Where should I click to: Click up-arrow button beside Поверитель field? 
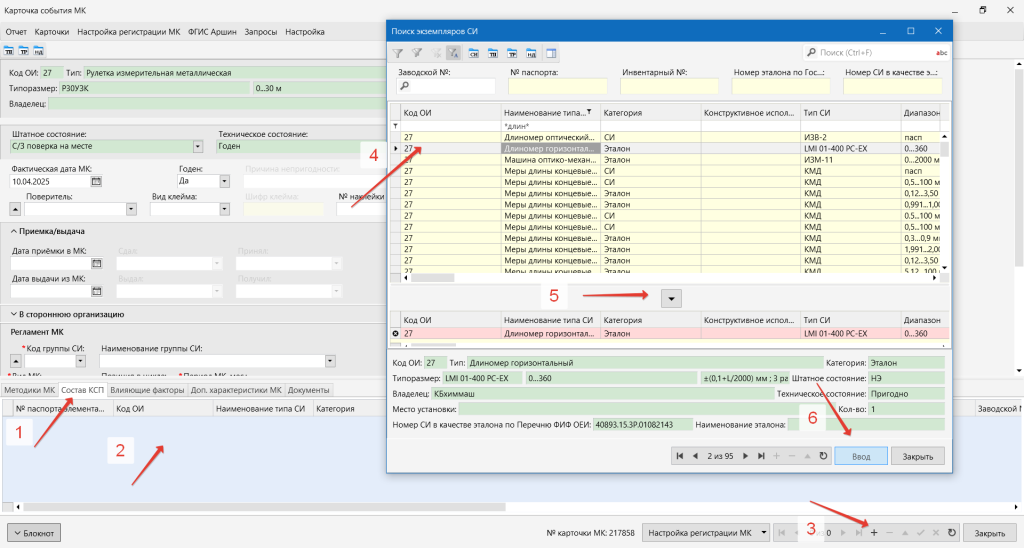[x=15, y=210]
